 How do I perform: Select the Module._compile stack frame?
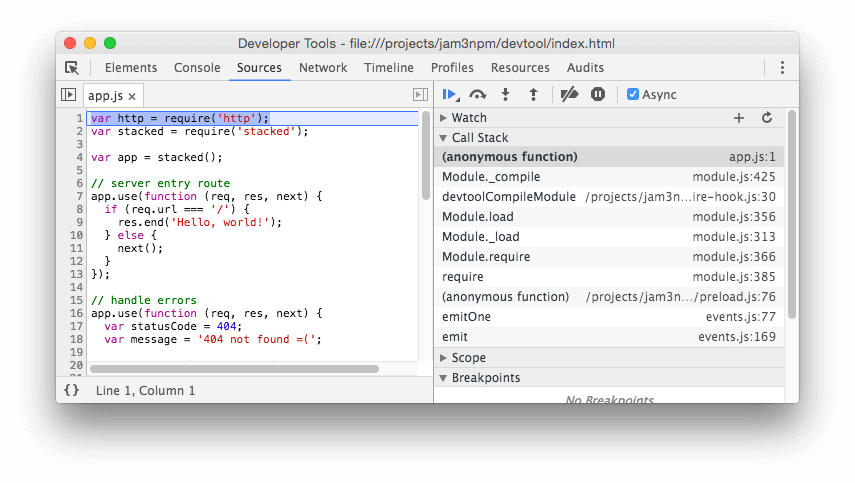(x=609, y=177)
